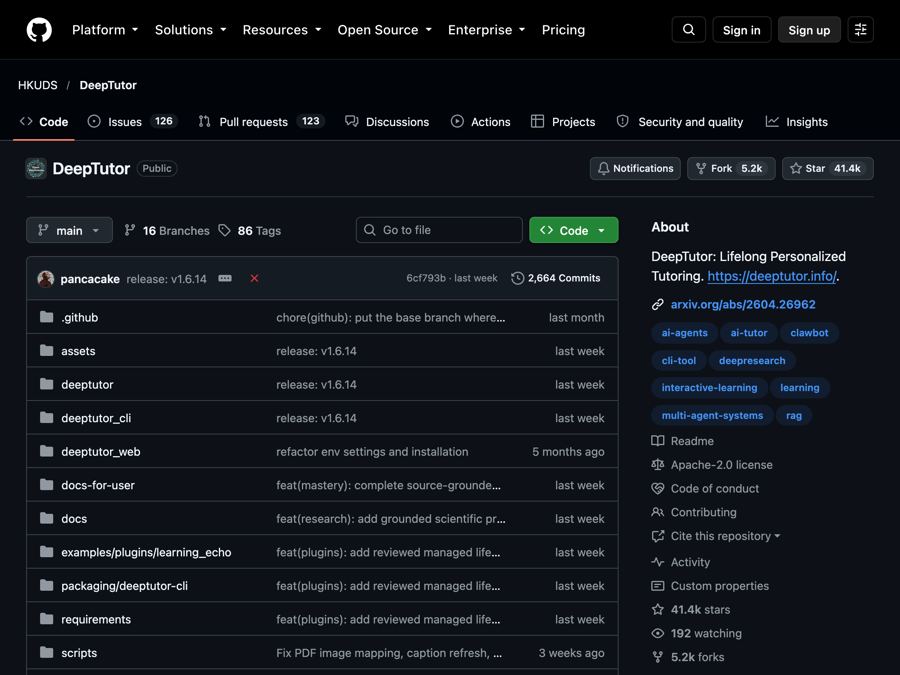Open the search magnifier in the header
This screenshot has height=675, width=900.
pyautogui.click(x=688, y=30)
